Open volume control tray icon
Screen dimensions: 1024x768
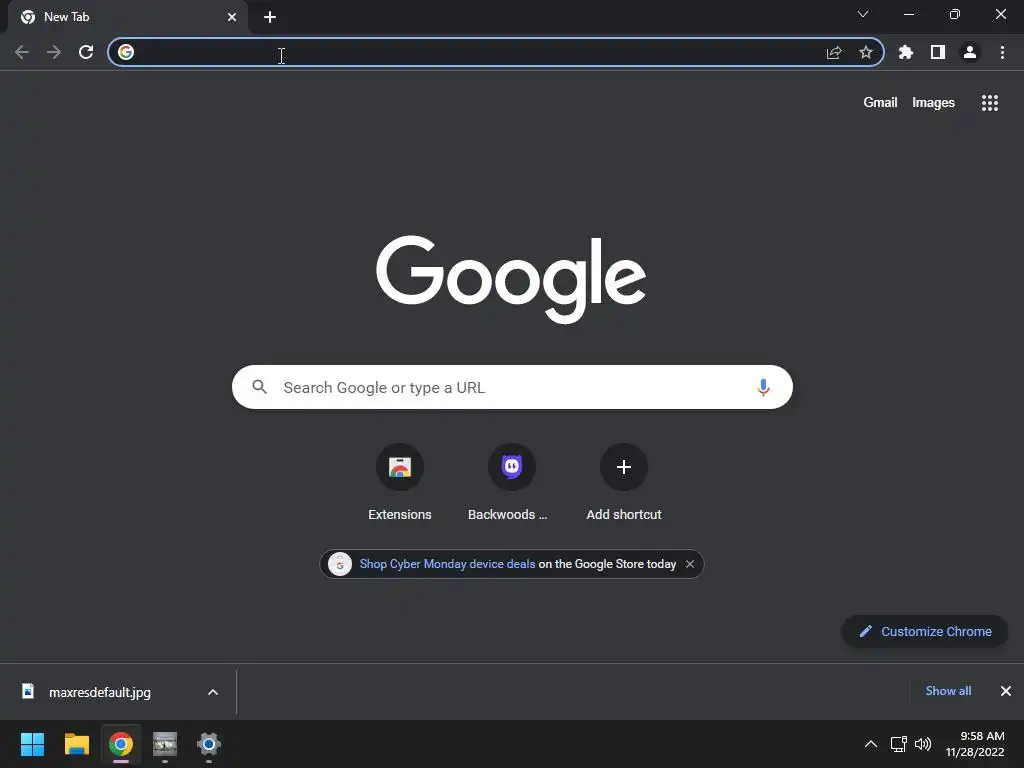tap(923, 744)
